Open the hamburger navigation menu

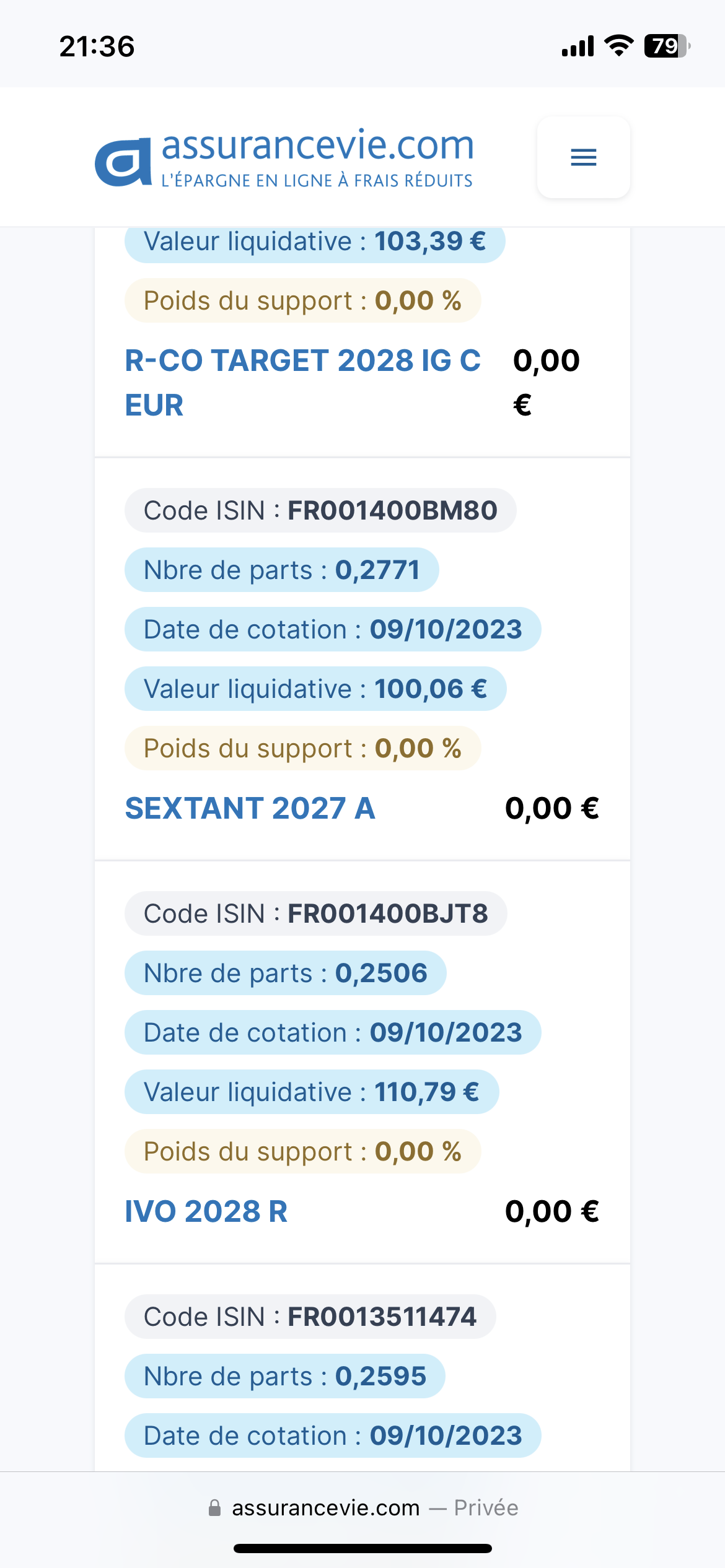coord(583,157)
